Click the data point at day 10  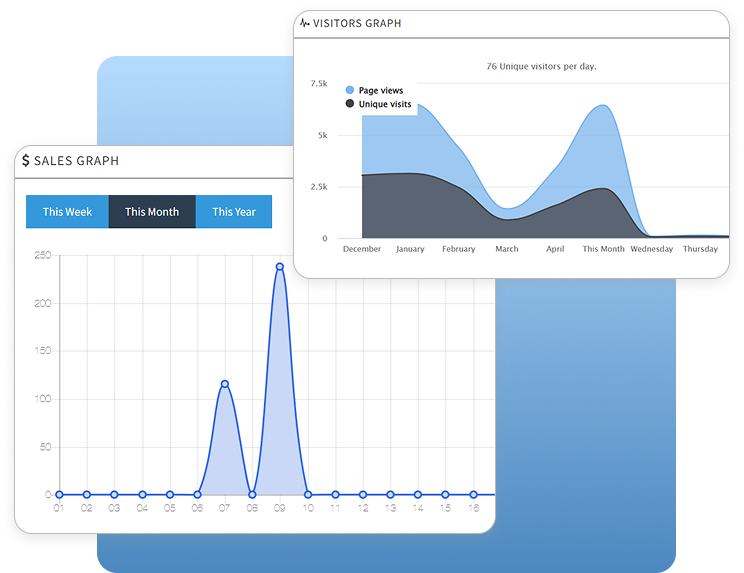(x=307, y=494)
